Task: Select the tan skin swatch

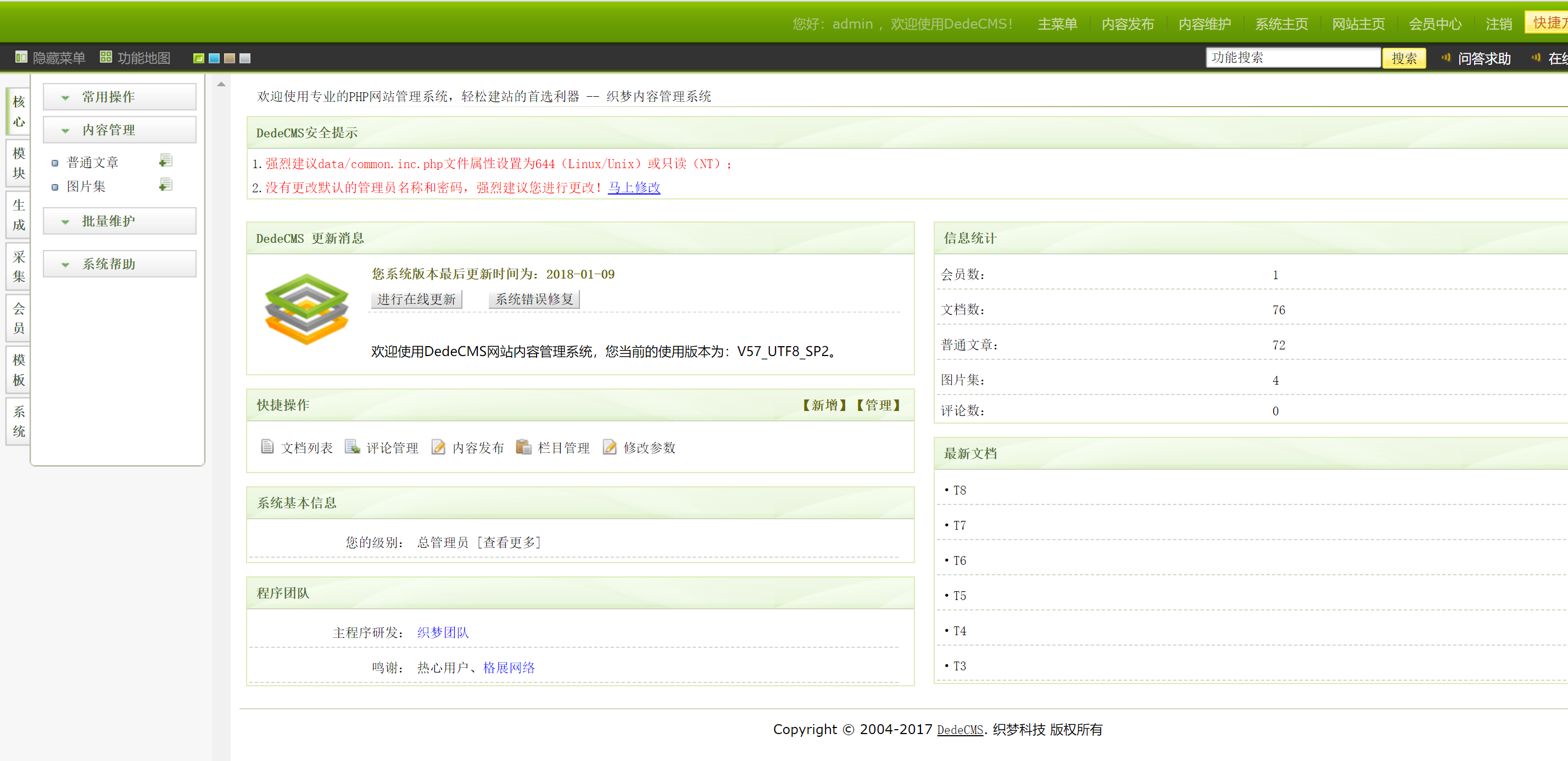Action: click(230, 58)
